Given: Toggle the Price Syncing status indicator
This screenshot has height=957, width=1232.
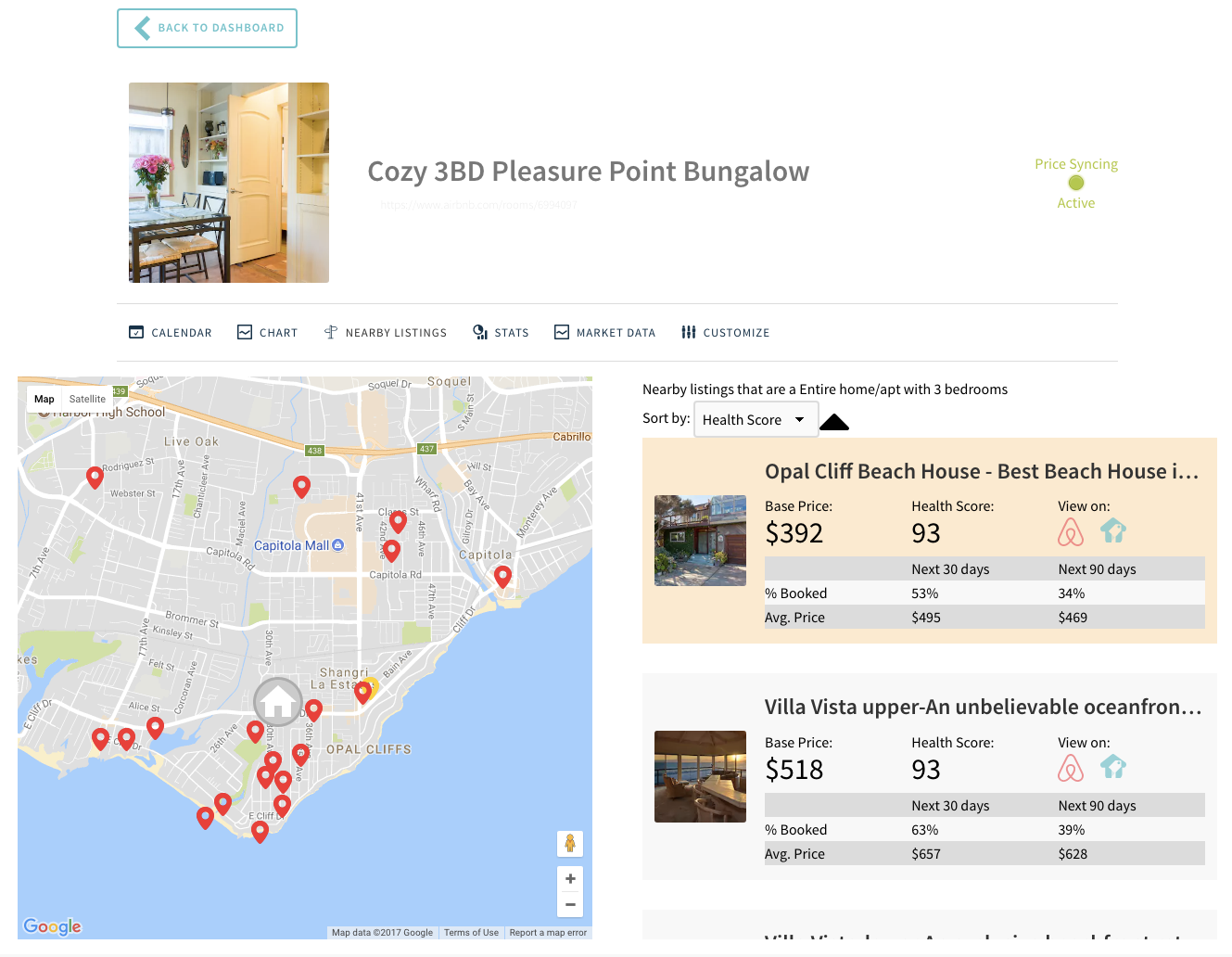Looking at the screenshot, I should (x=1075, y=184).
